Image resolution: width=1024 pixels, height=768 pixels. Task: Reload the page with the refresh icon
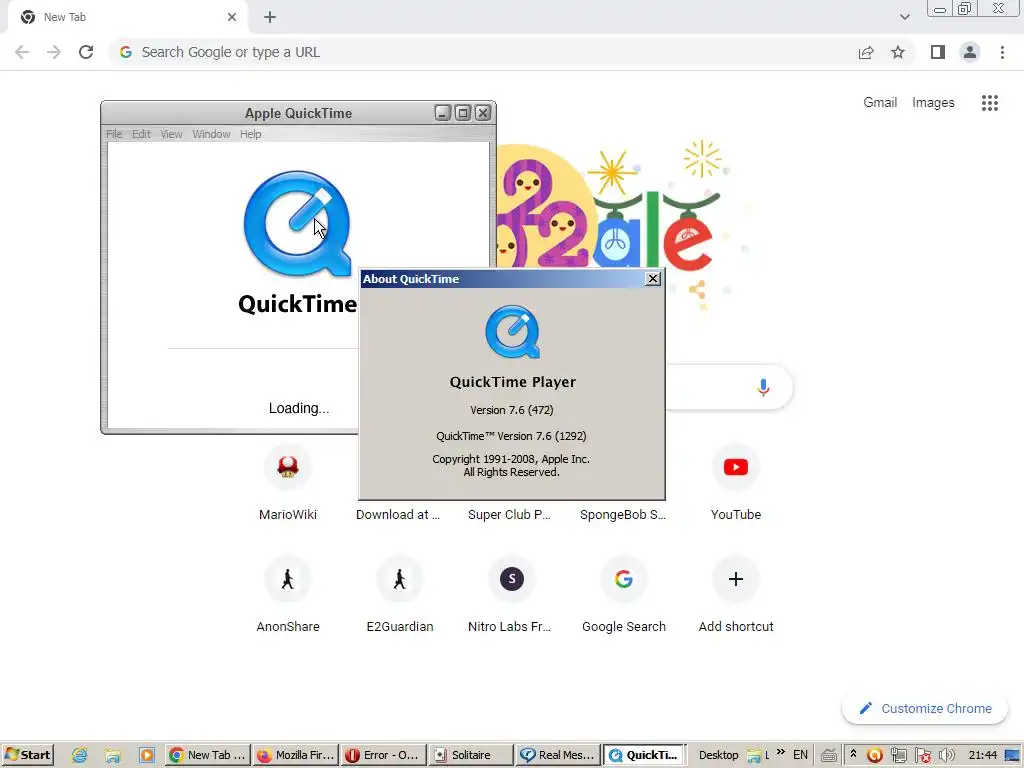point(86,52)
